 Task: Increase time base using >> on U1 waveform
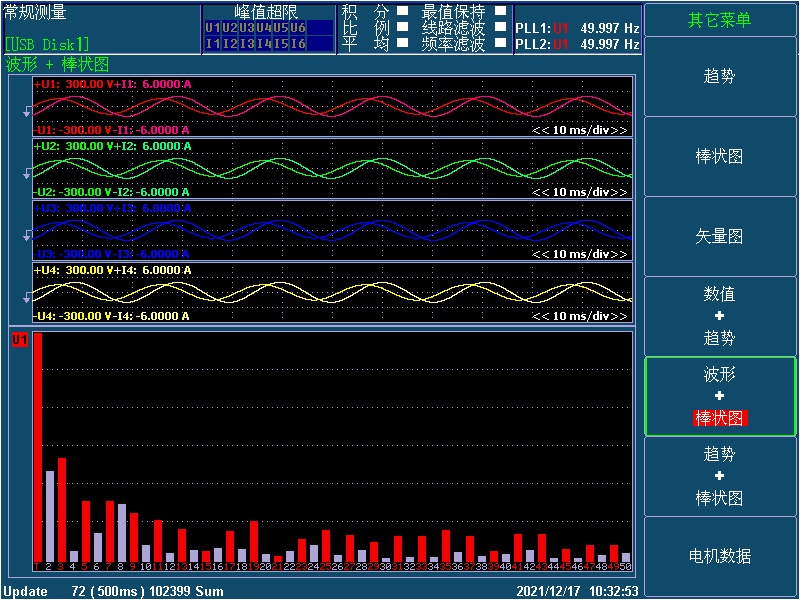click(x=620, y=130)
